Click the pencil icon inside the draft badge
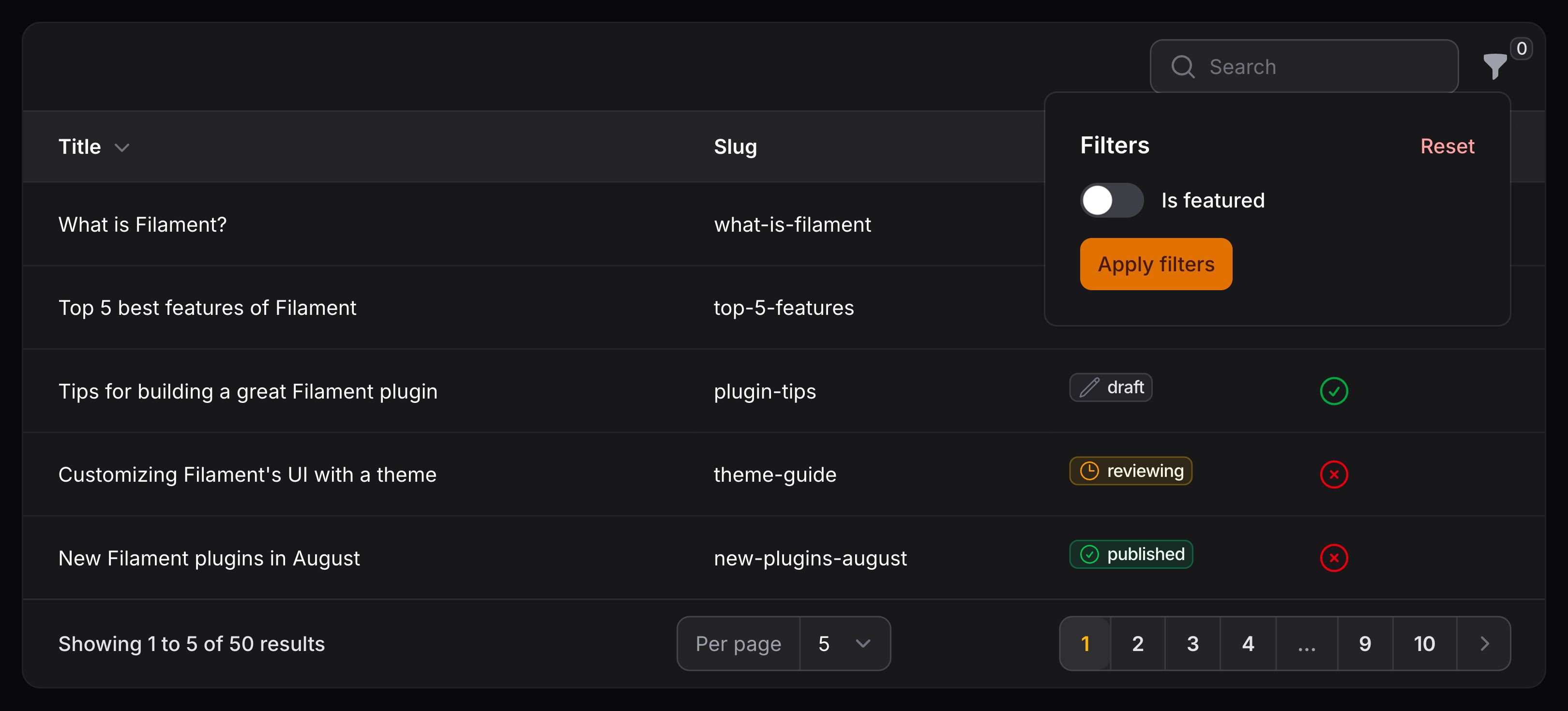 pyautogui.click(x=1089, y=387)
